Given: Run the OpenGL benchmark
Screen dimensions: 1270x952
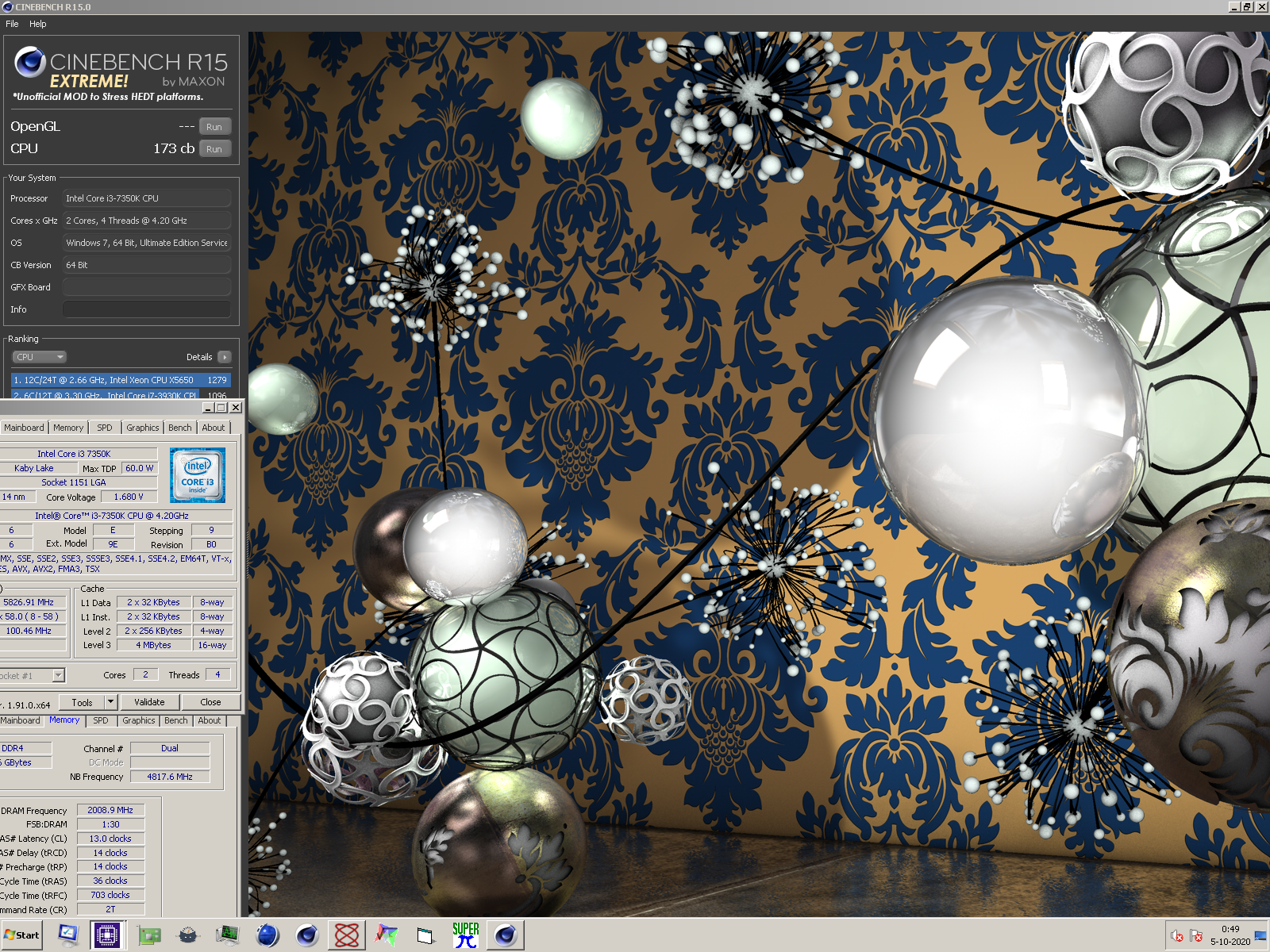Looking at the screenshot, I should pyautogui.click(x=214, y=127).
